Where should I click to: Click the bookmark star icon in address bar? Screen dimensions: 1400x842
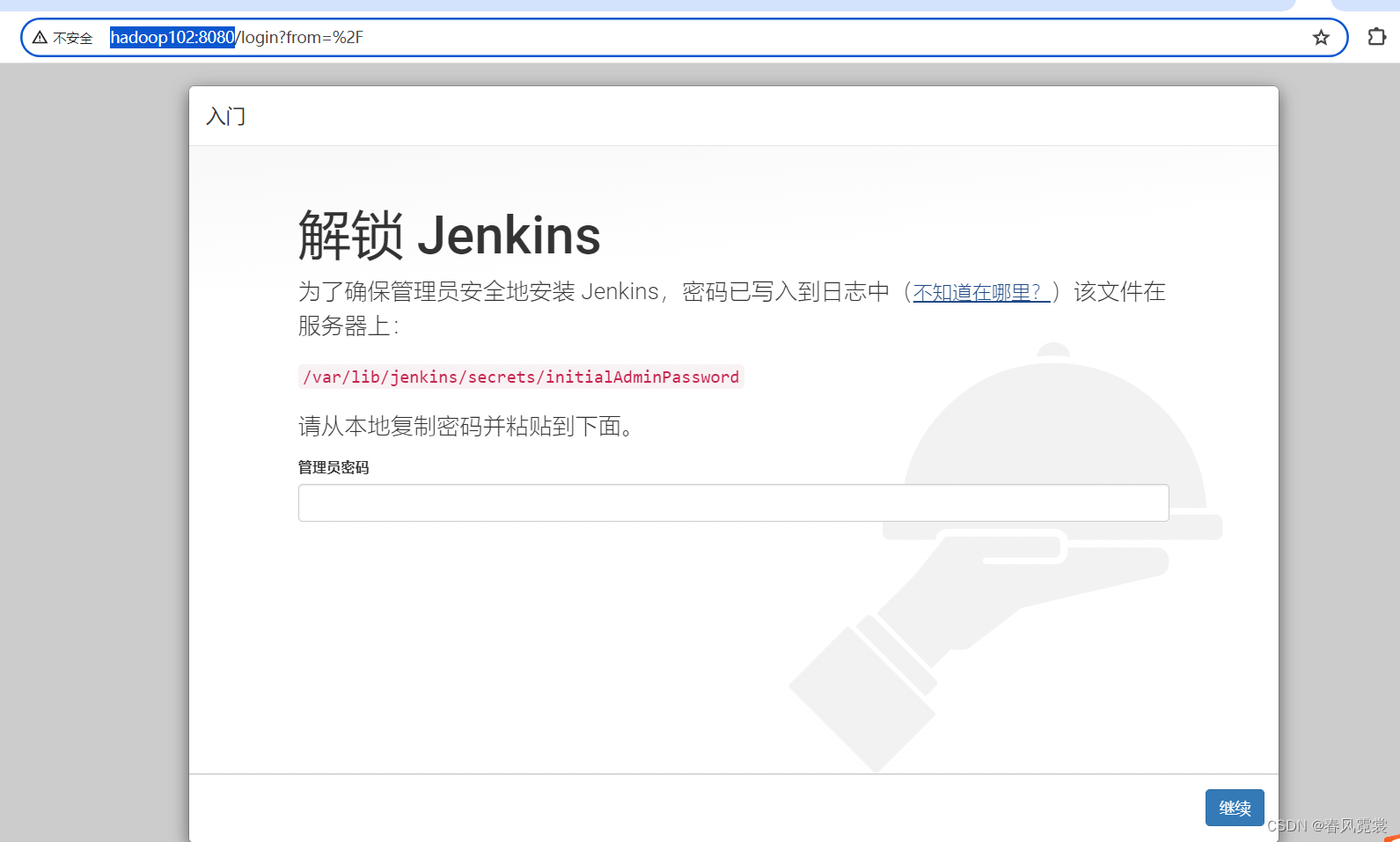click(1321, 37)
